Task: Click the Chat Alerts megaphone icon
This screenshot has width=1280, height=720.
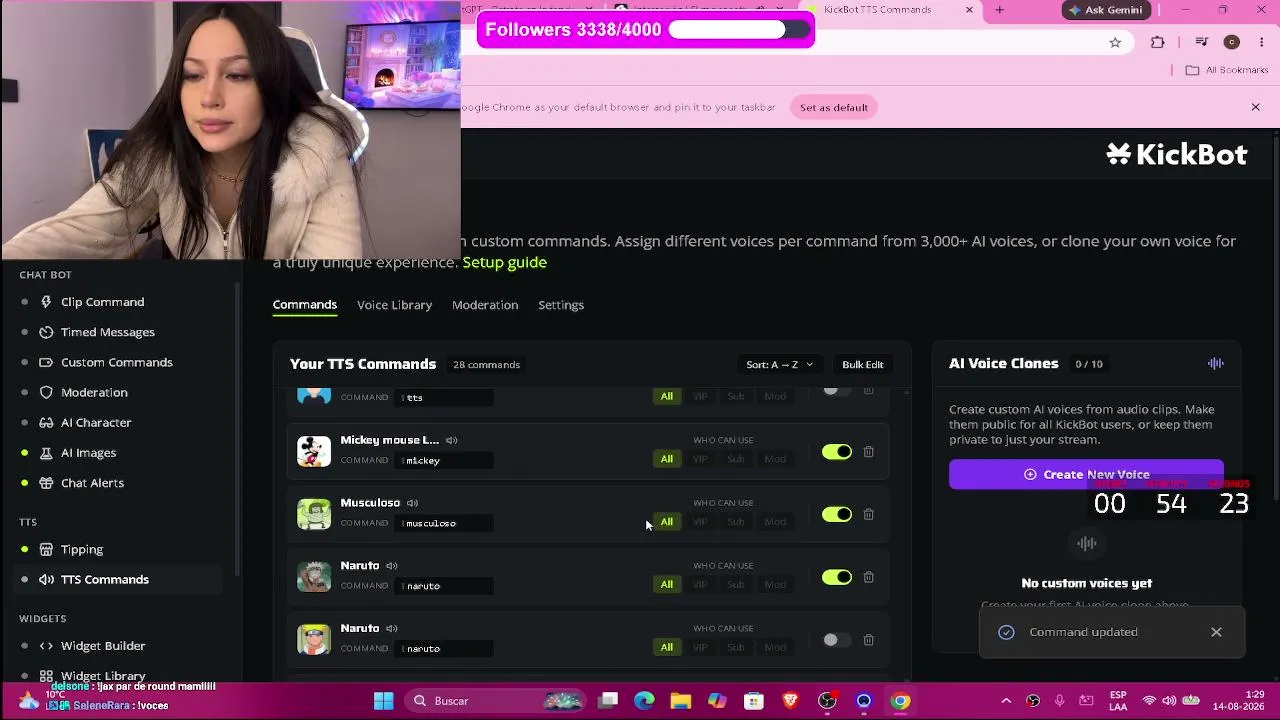Action: [46, 483]
